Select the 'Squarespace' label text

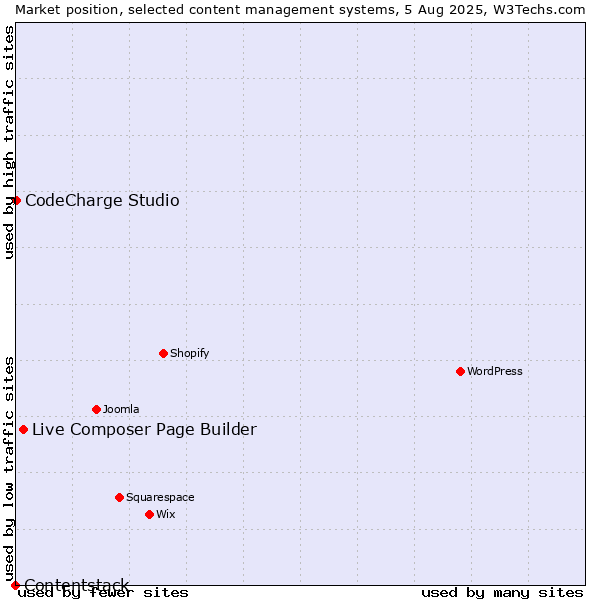tap(160, 497)
